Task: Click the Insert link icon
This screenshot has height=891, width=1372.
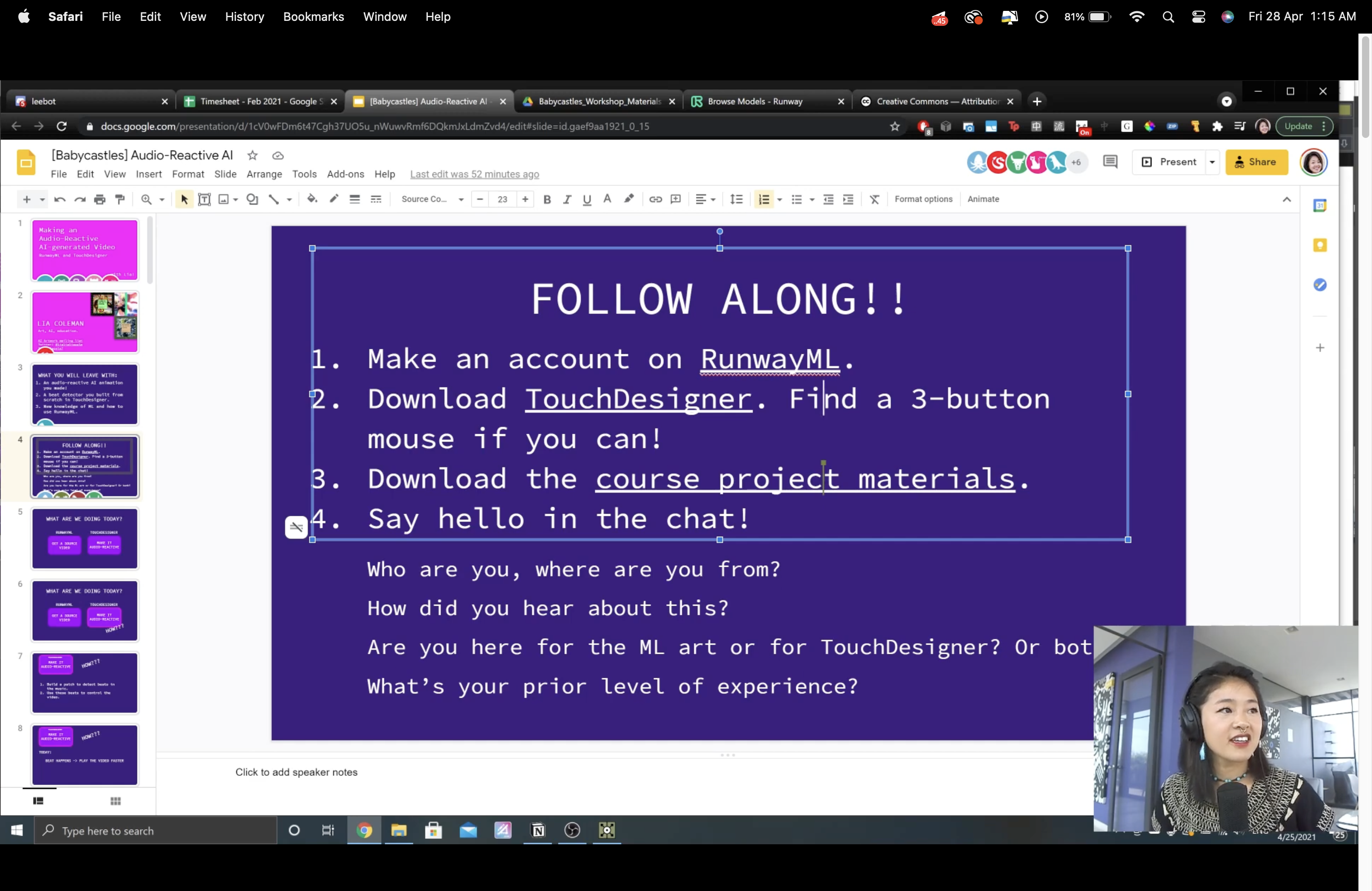Action: 656,200
